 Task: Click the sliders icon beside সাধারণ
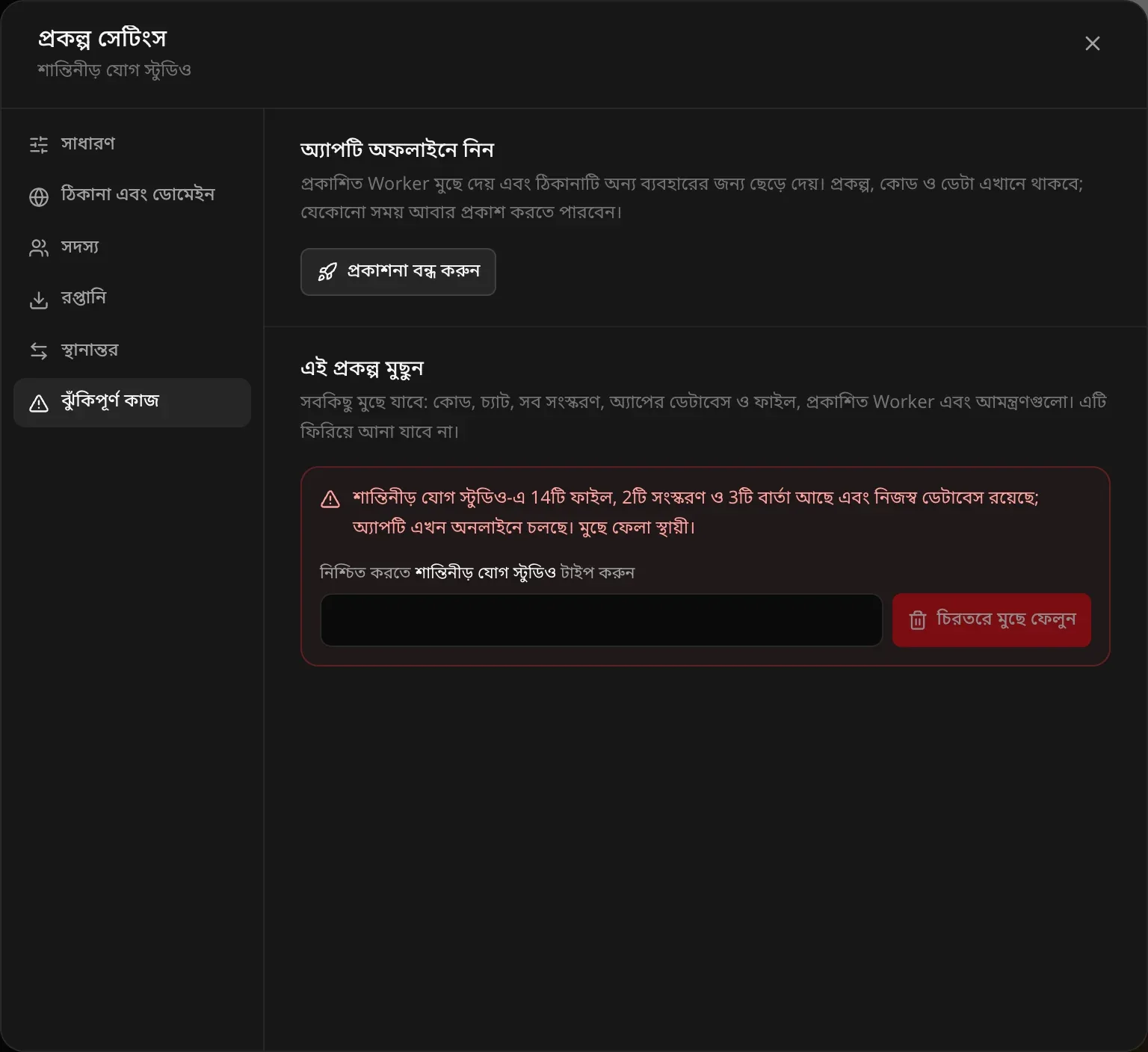coord(39,144)
